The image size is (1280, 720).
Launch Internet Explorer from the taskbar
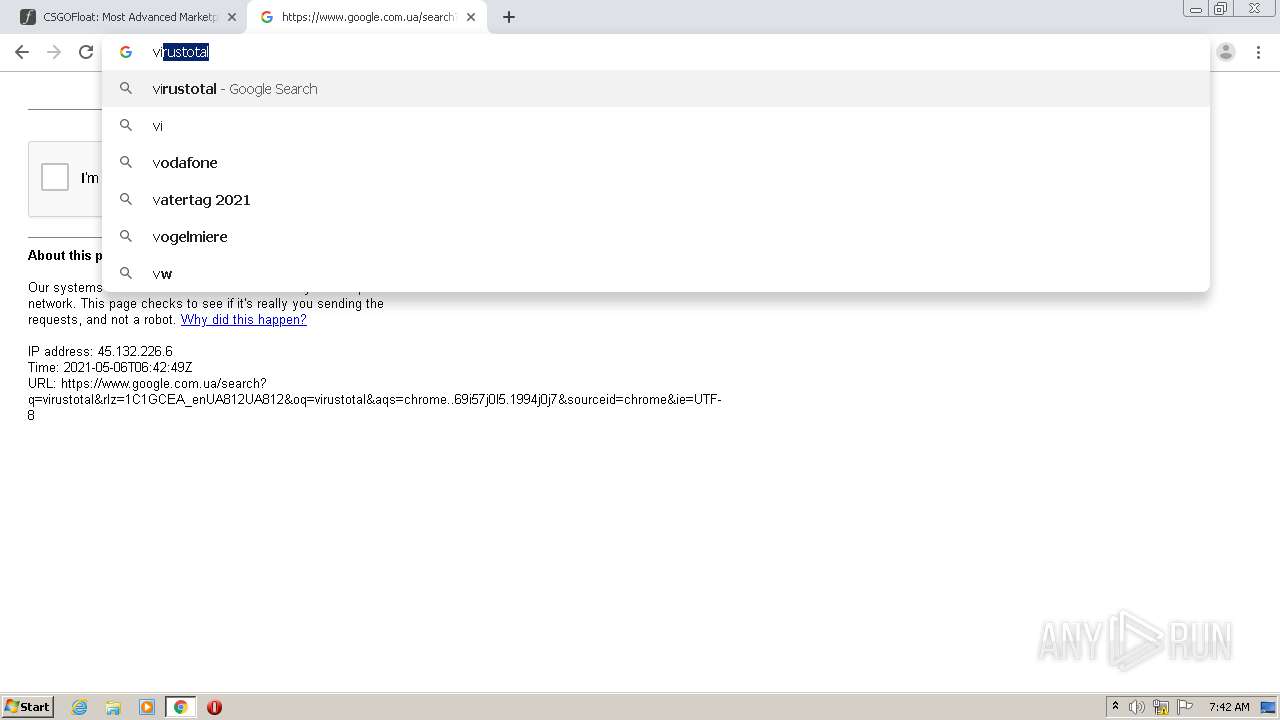[80, 707]
